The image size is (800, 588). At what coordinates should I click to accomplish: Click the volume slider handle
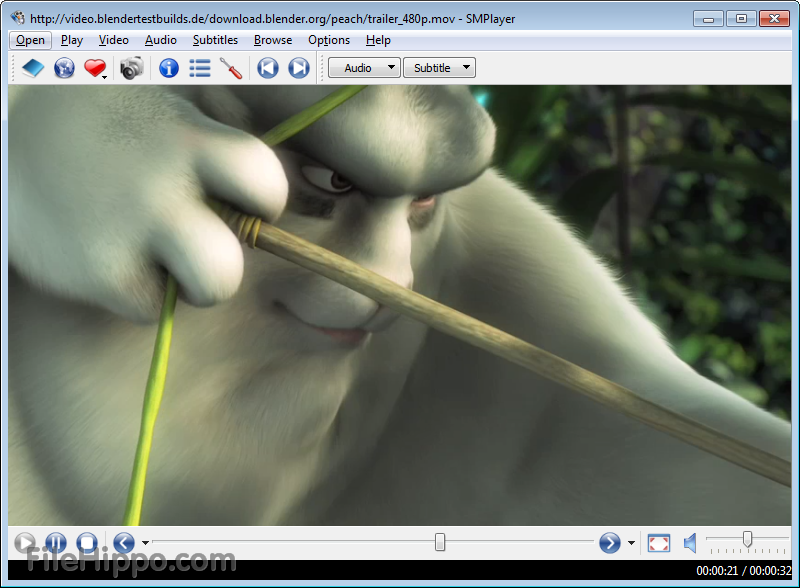coord(747,539)
